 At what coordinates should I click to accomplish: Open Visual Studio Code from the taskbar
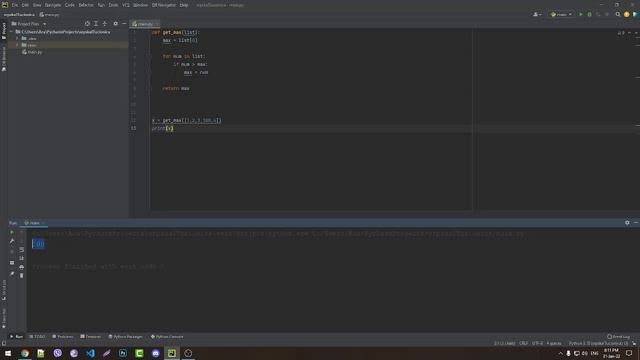coord(90,353)
